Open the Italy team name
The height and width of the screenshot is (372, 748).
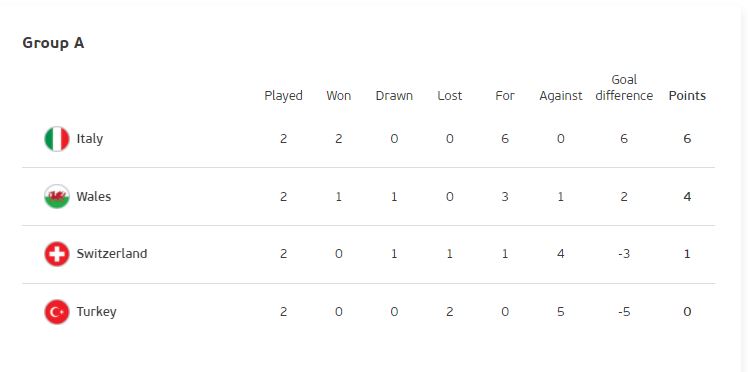pos(90,139)
